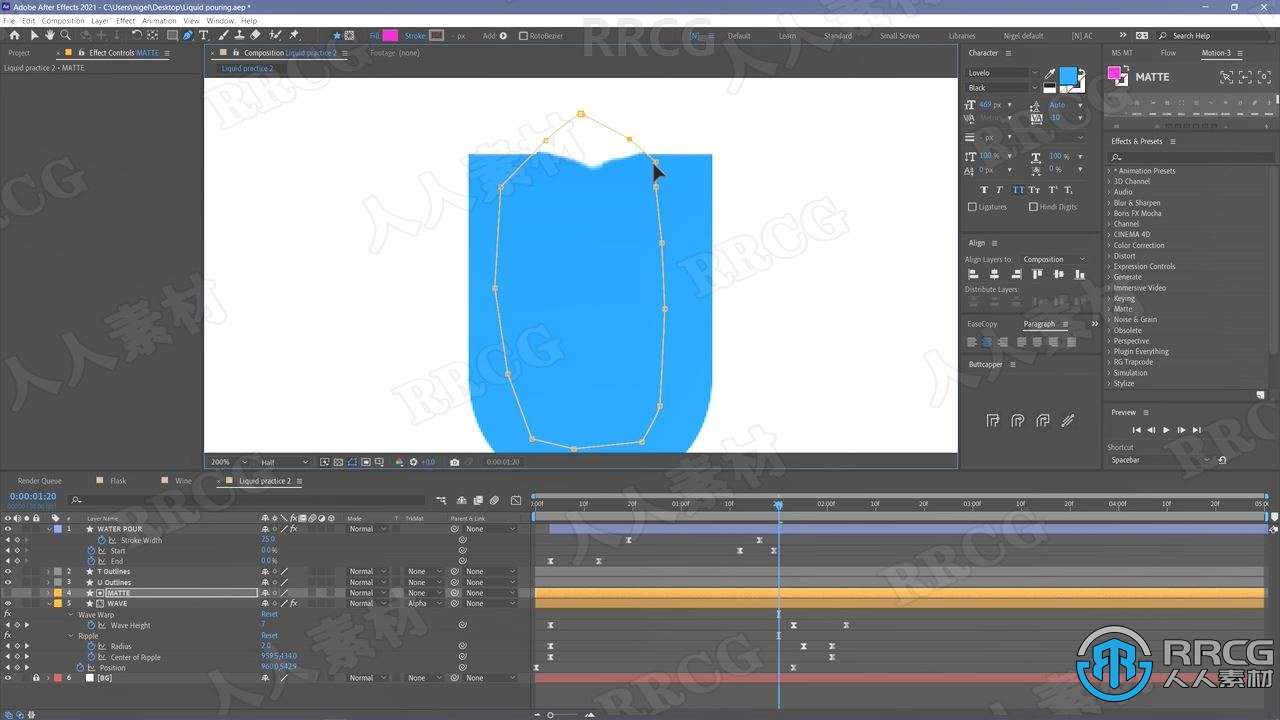Select the Hand tool

49,35
